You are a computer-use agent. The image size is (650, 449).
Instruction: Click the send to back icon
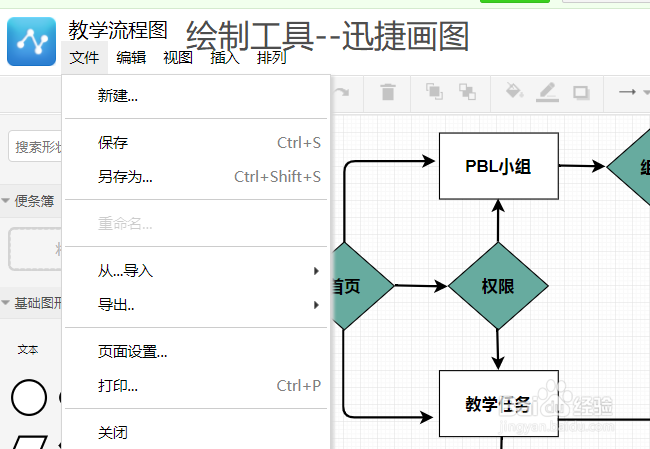[x=467, y=92]
